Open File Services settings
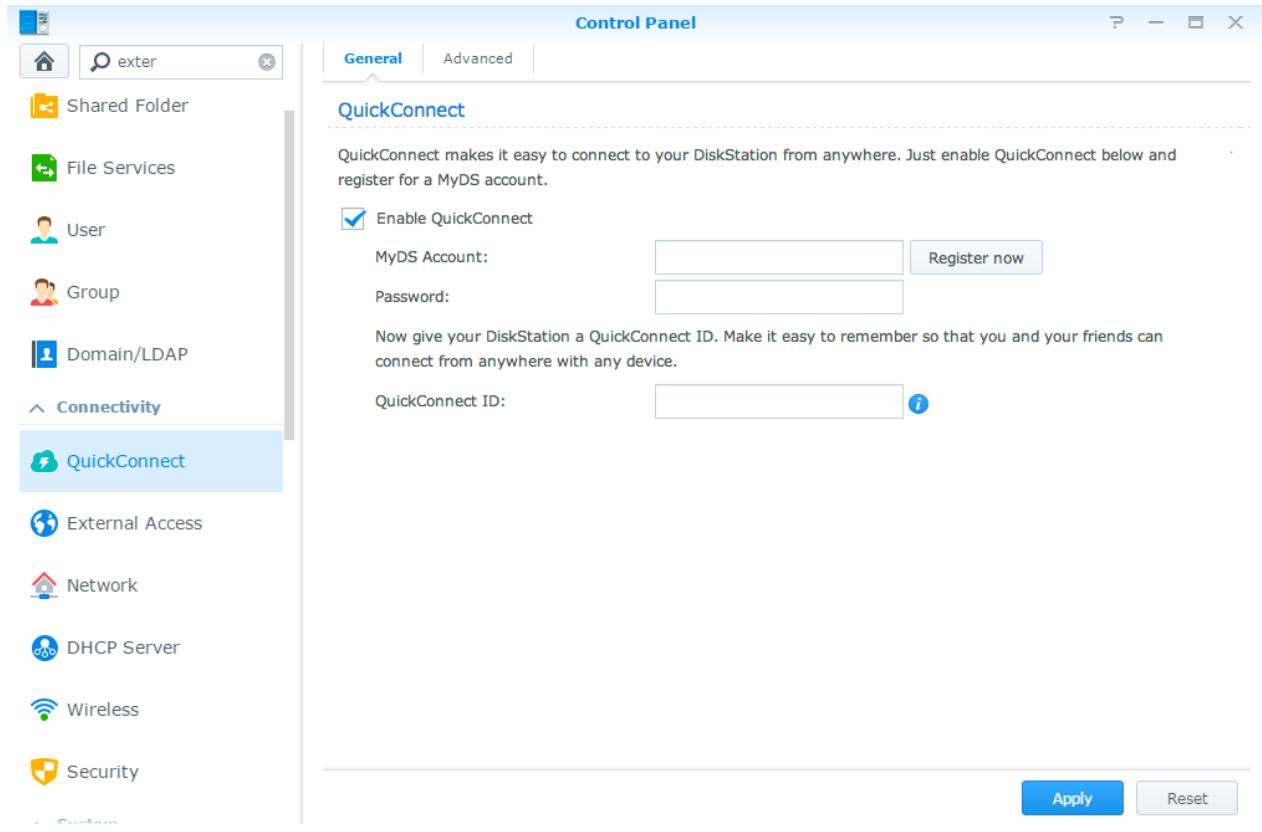This screenshot has height=832, width=1262. pyautogui.click(x=151, y=167)
